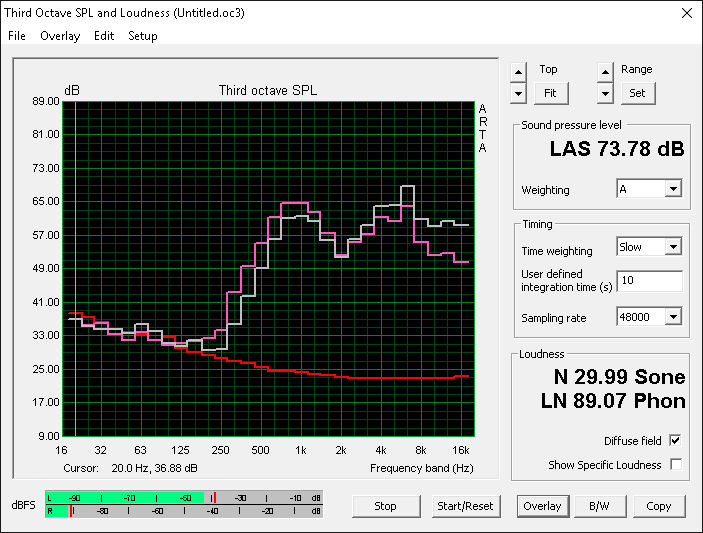Click the Fit button
The height and width of the screenshot is (533, 703).
[x=551, y=93]
